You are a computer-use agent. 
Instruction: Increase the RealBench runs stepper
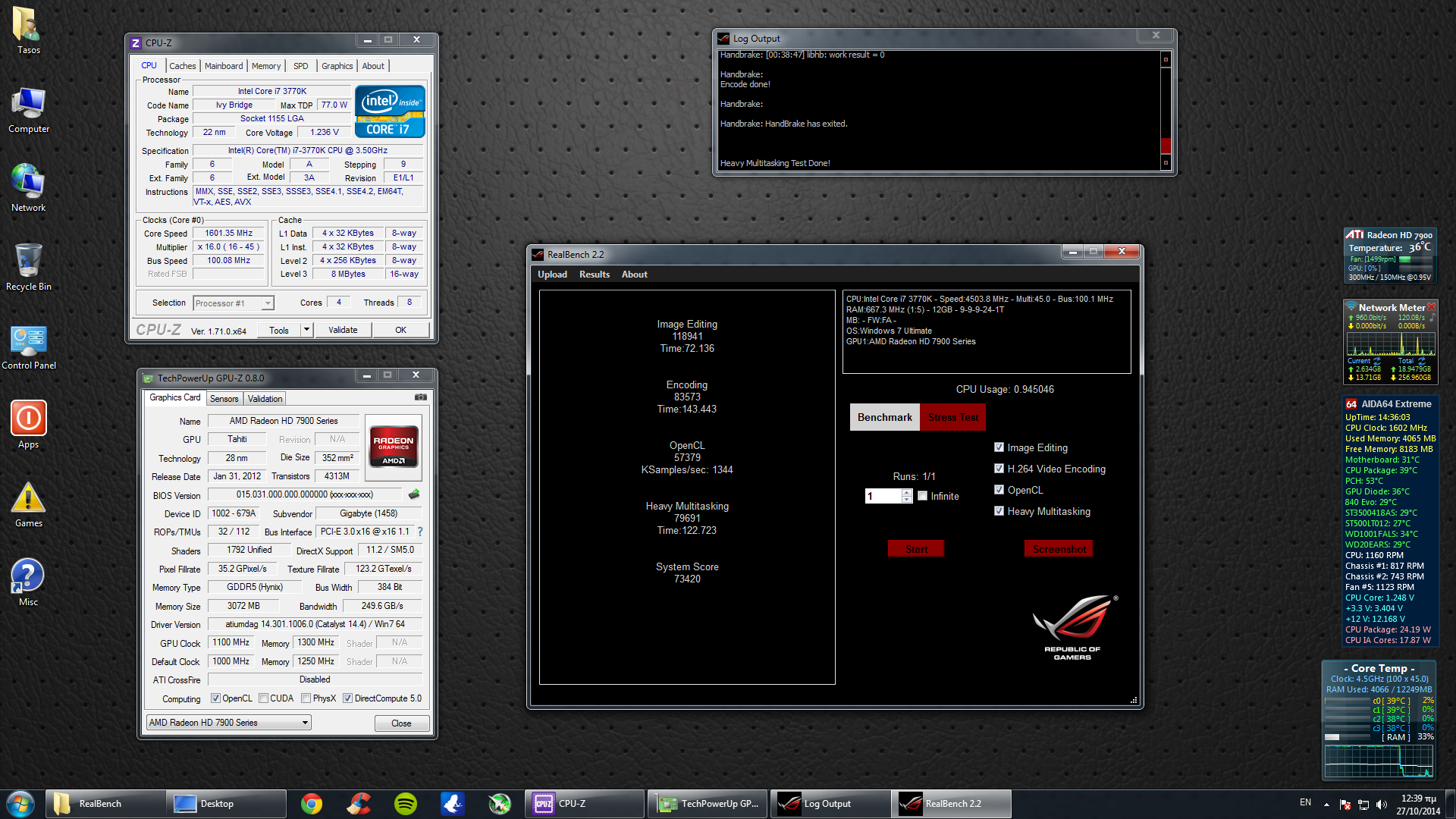[x=907, y=492]
